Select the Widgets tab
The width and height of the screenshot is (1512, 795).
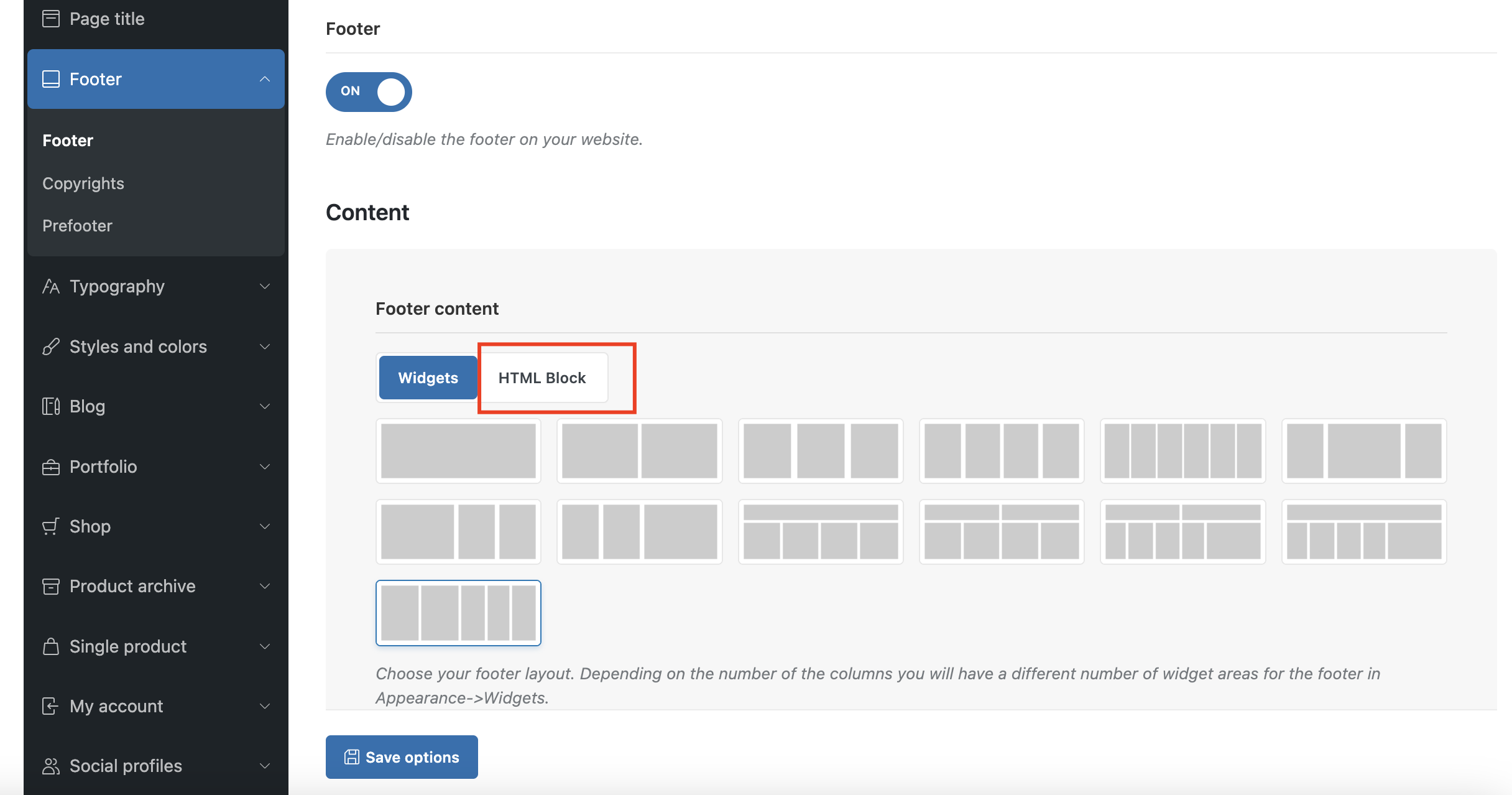pos(428,378)
